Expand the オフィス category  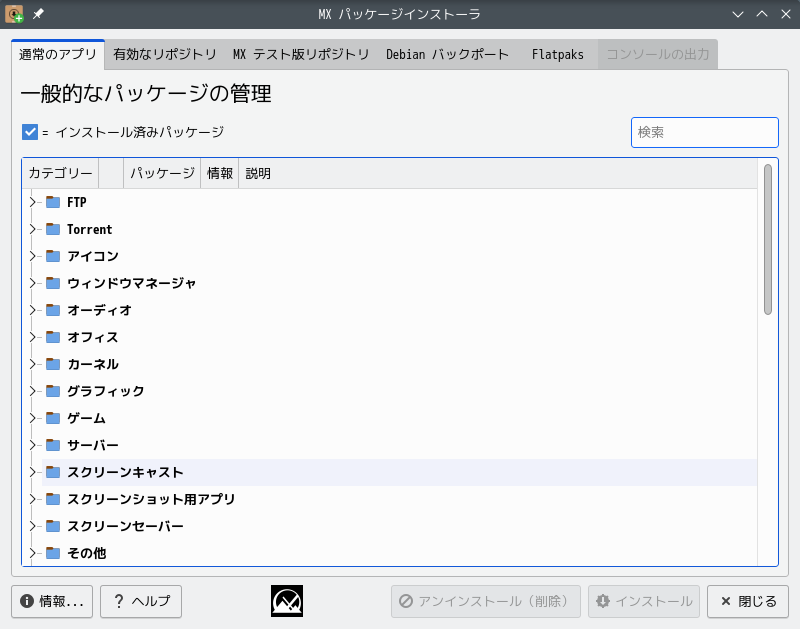pyautogui.click(x=33, y=337)
